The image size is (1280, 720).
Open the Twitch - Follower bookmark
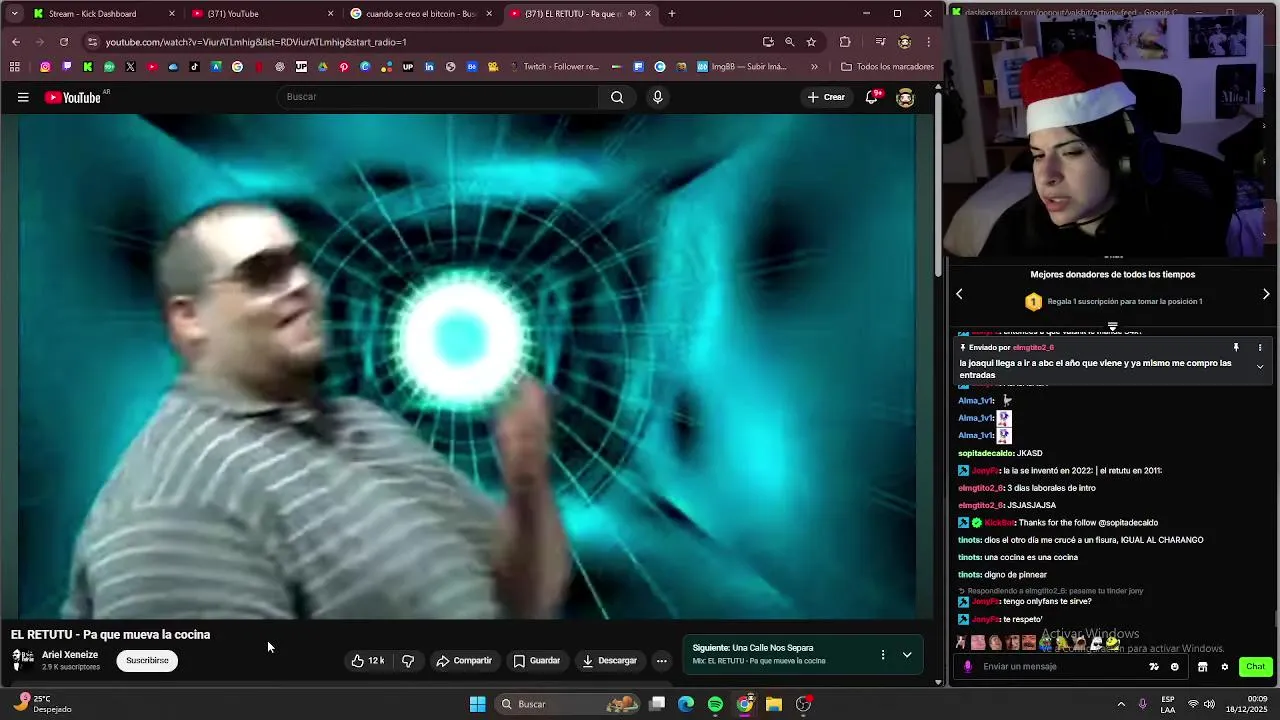[x=553, y=67]
